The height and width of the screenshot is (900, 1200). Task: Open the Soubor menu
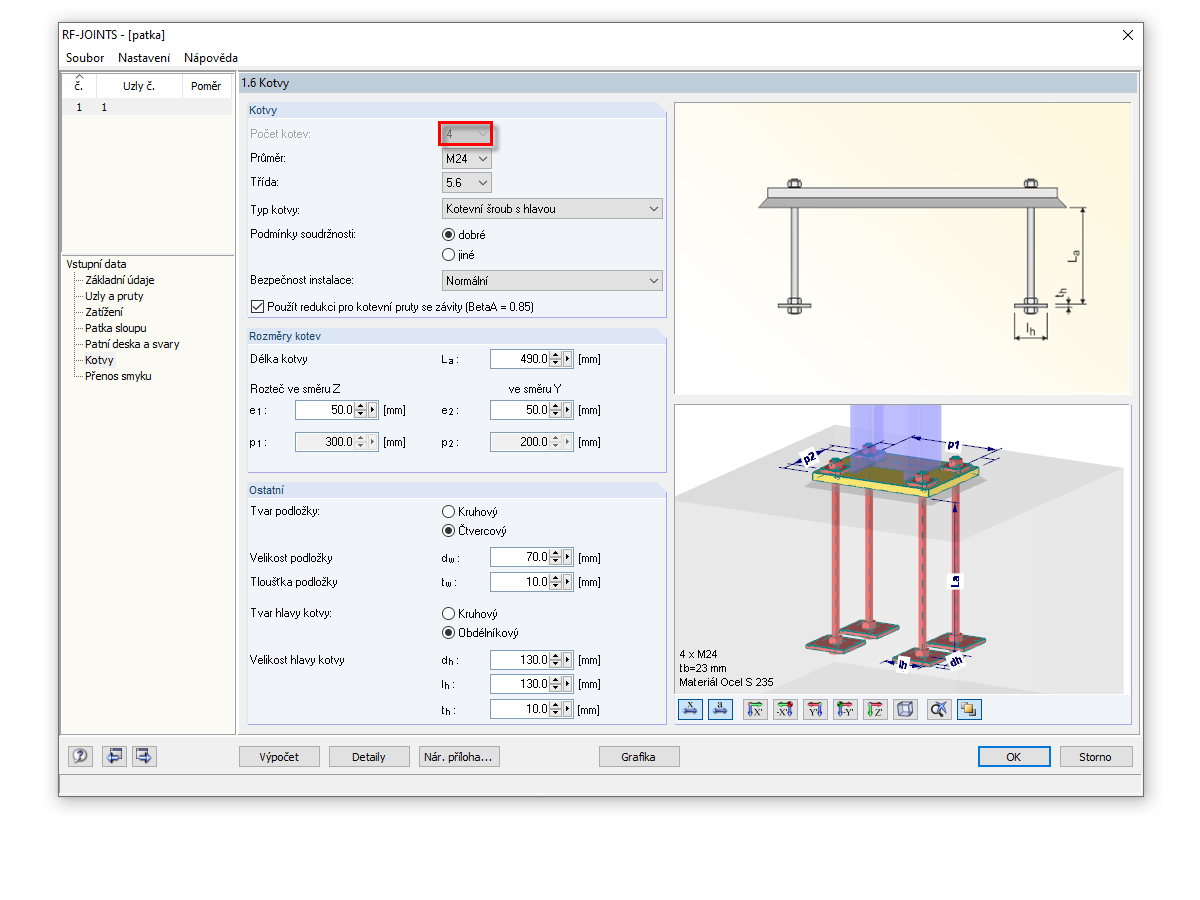[x=85, y=58]
